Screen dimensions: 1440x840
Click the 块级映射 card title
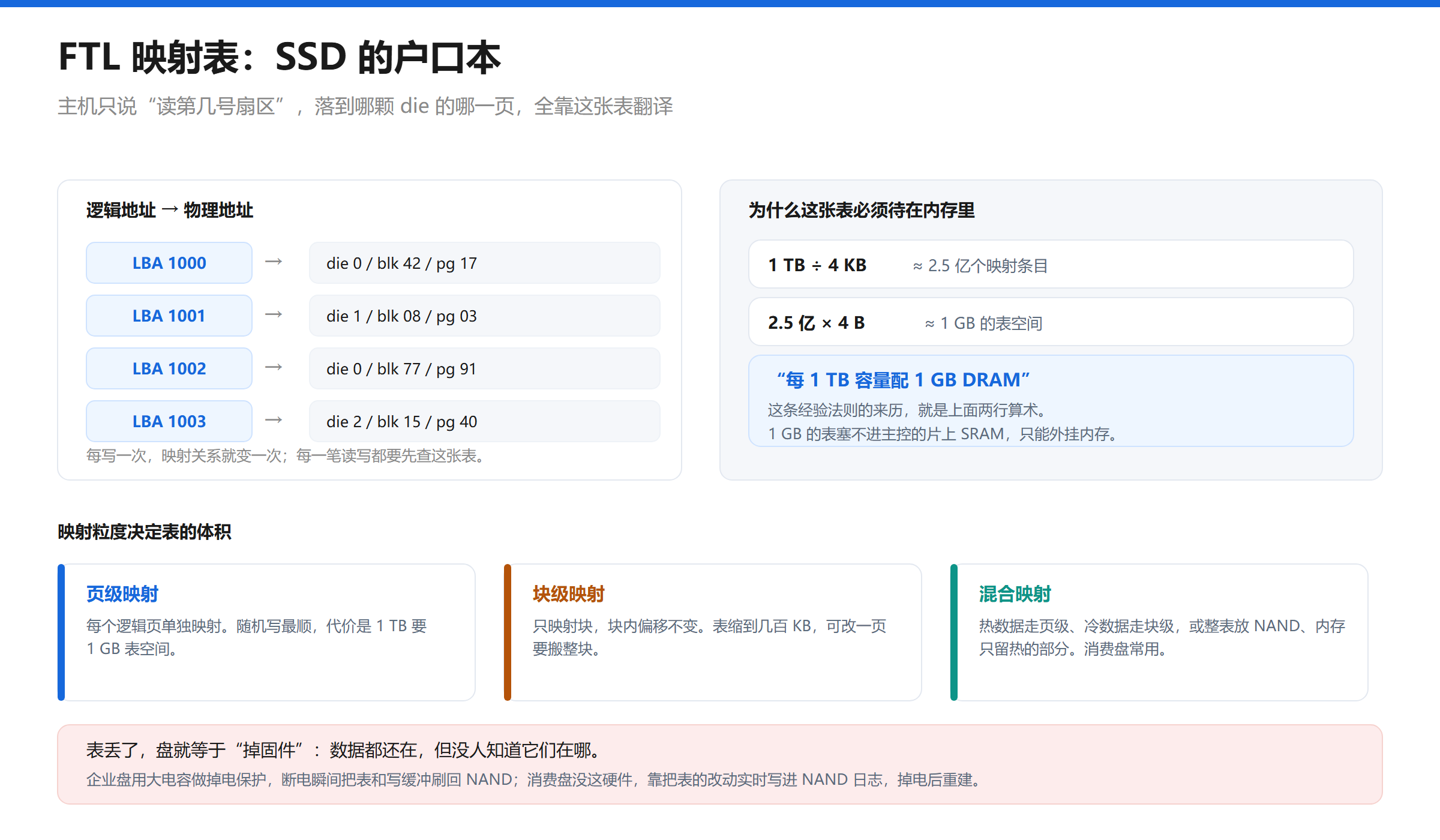569,594
